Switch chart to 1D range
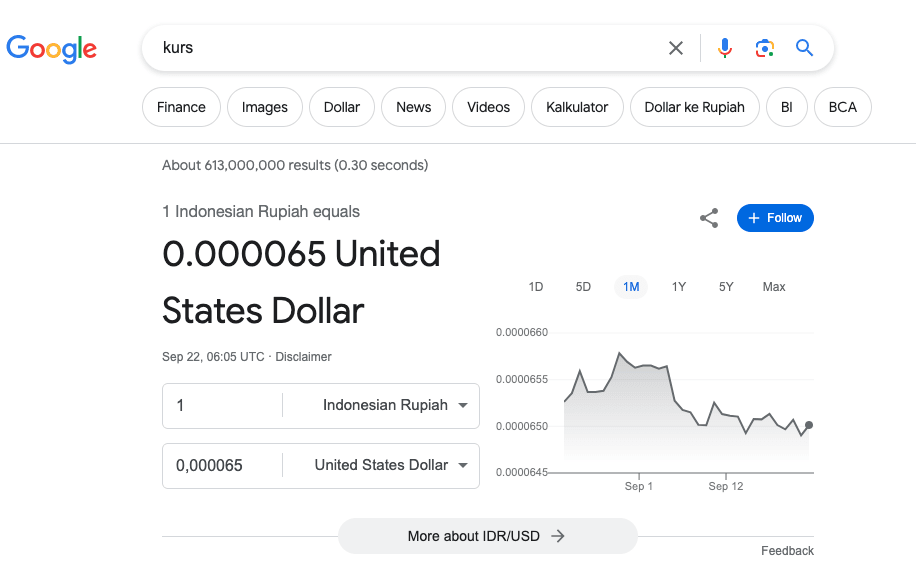 tap(536, 287)
